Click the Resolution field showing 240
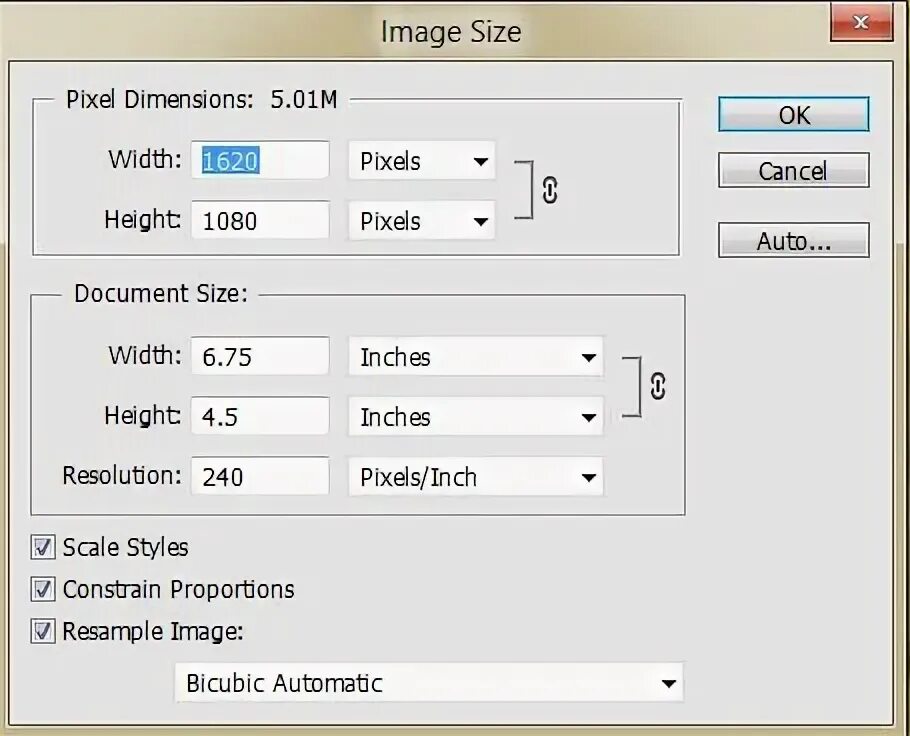This screenshot has height=736, width=910. (x=260, y=477)
